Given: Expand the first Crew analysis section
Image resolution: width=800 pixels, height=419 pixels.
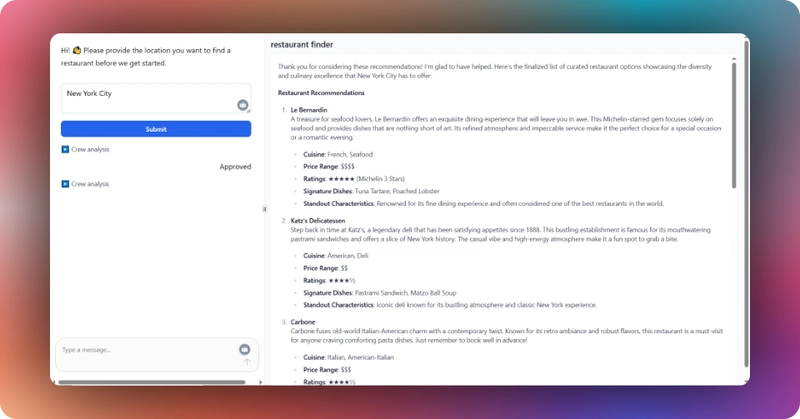Looking at the screenshot, I should click(85, 150).
